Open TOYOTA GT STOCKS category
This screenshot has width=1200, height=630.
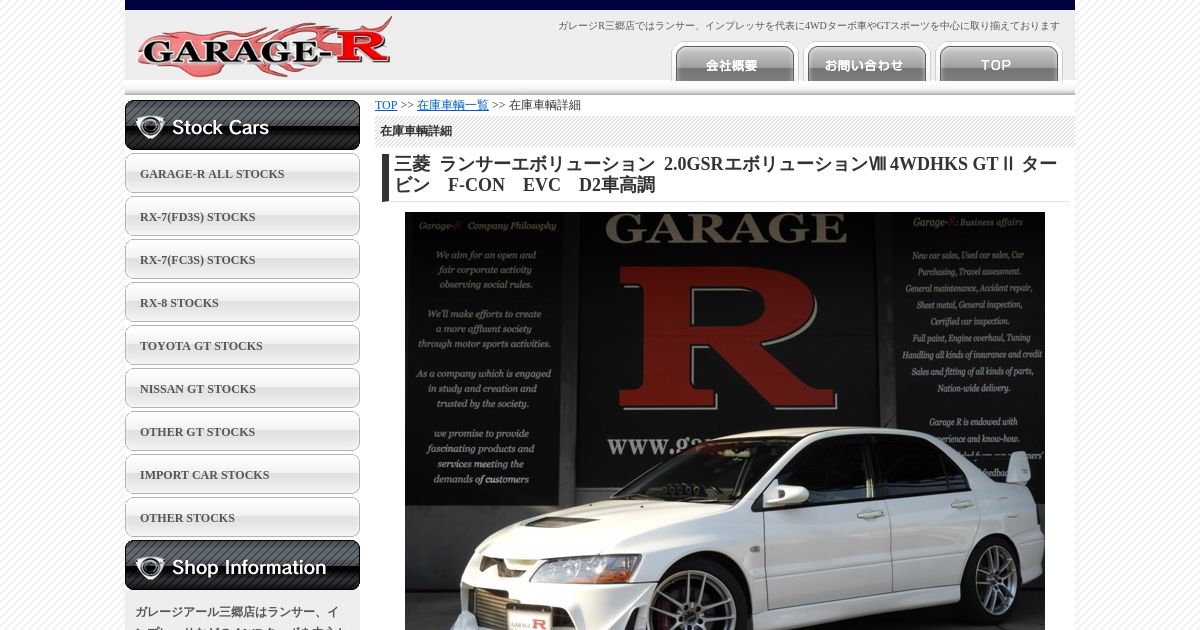[242, 345]
